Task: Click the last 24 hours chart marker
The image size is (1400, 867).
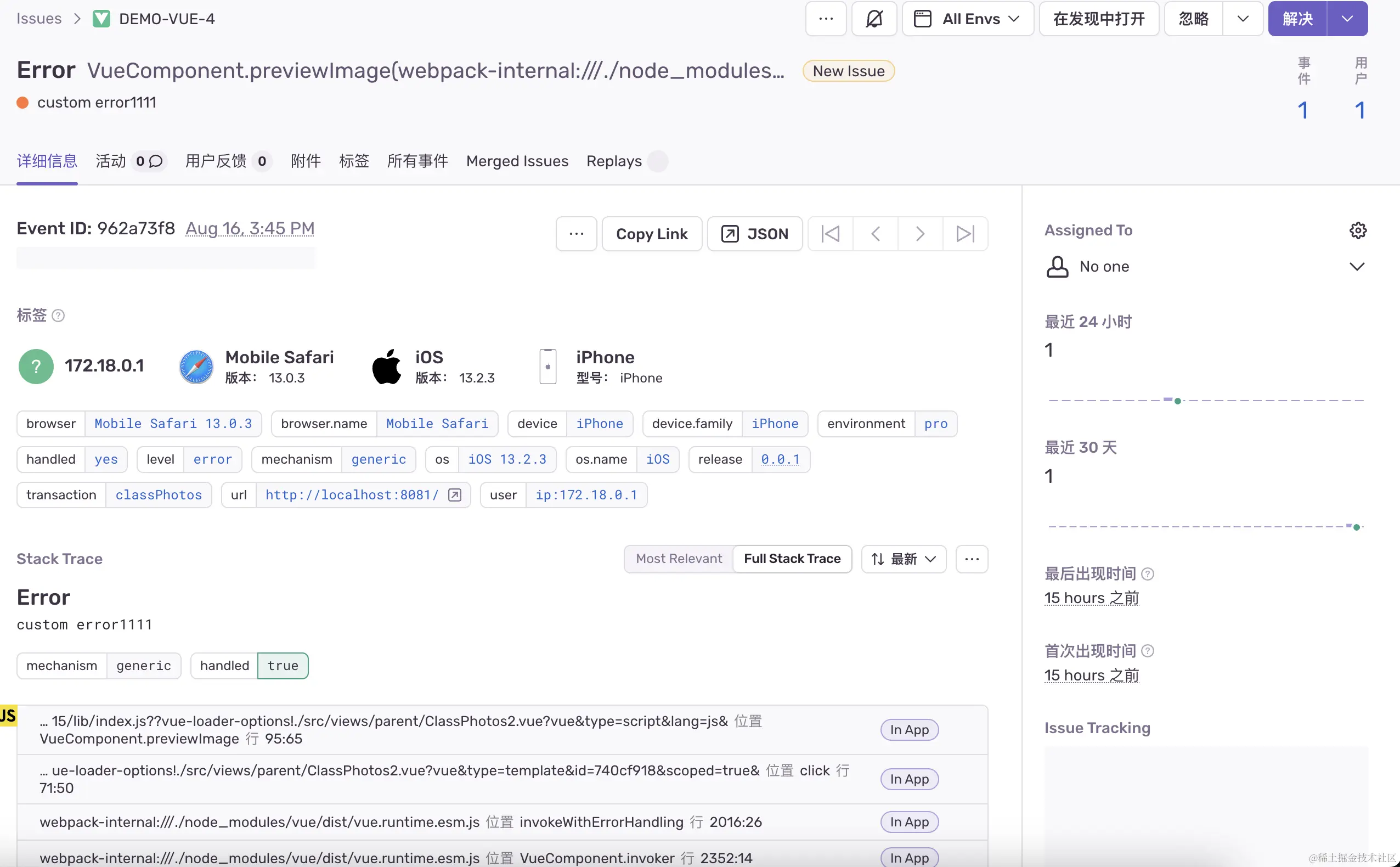Action: point(1178,401)
